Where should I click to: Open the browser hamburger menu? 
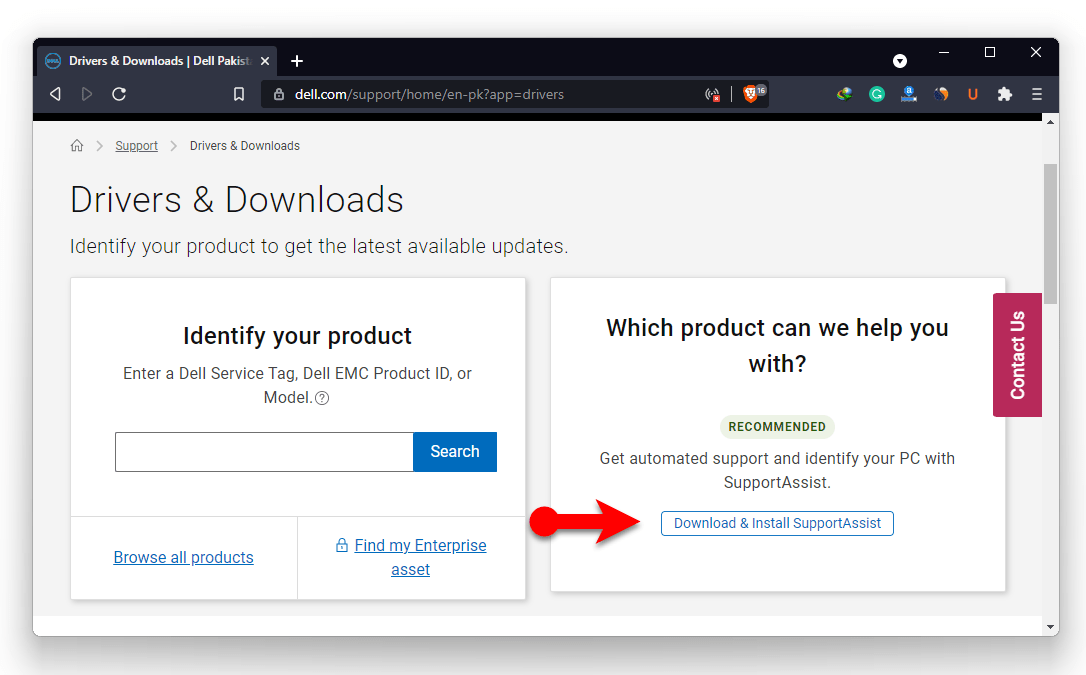[1037, 94]
